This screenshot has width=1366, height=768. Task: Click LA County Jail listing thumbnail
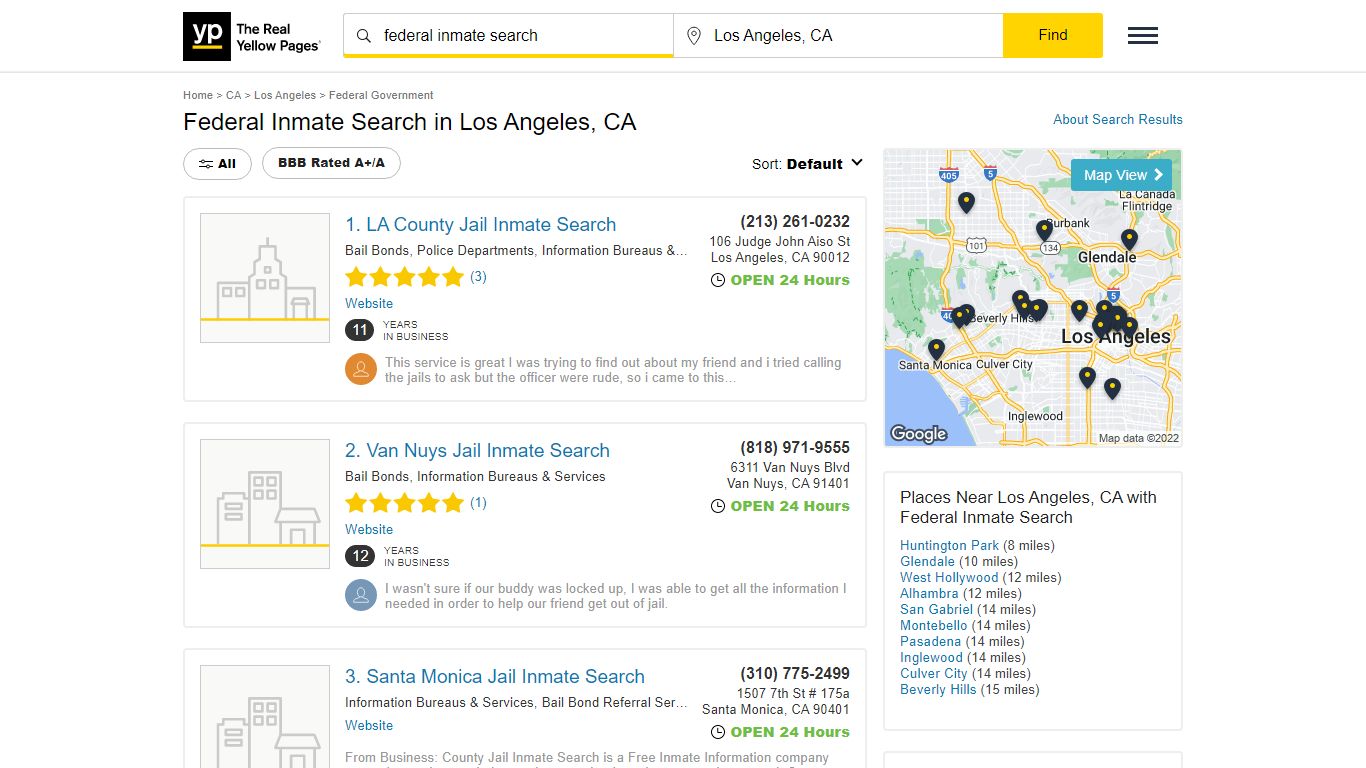click(265, 278)
